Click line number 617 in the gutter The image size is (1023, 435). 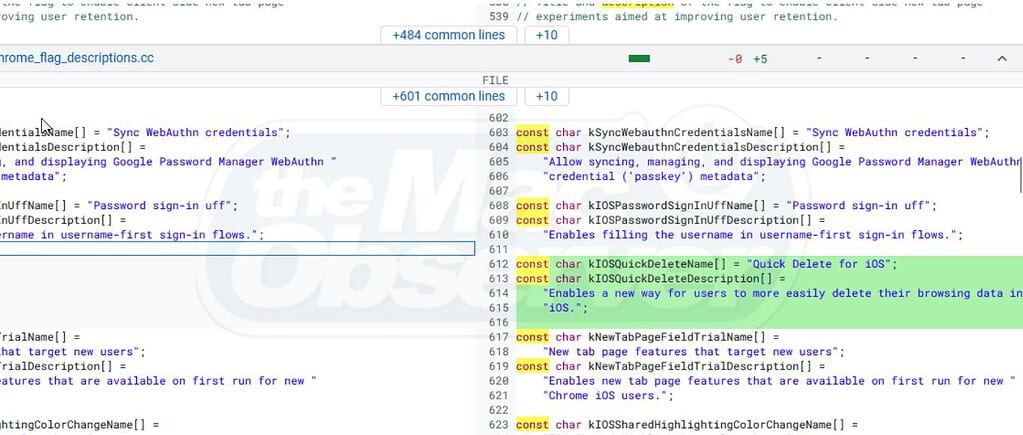pyautogui.click(x=498, y=338)
